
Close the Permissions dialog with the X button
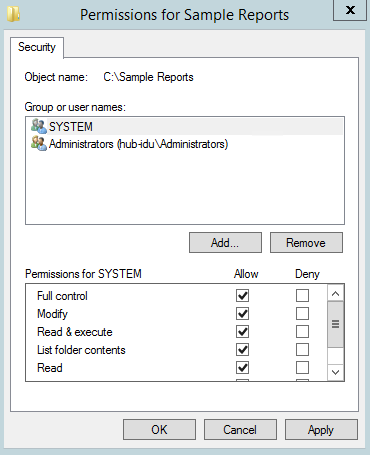pyautogui.click(x=350, y=10)
